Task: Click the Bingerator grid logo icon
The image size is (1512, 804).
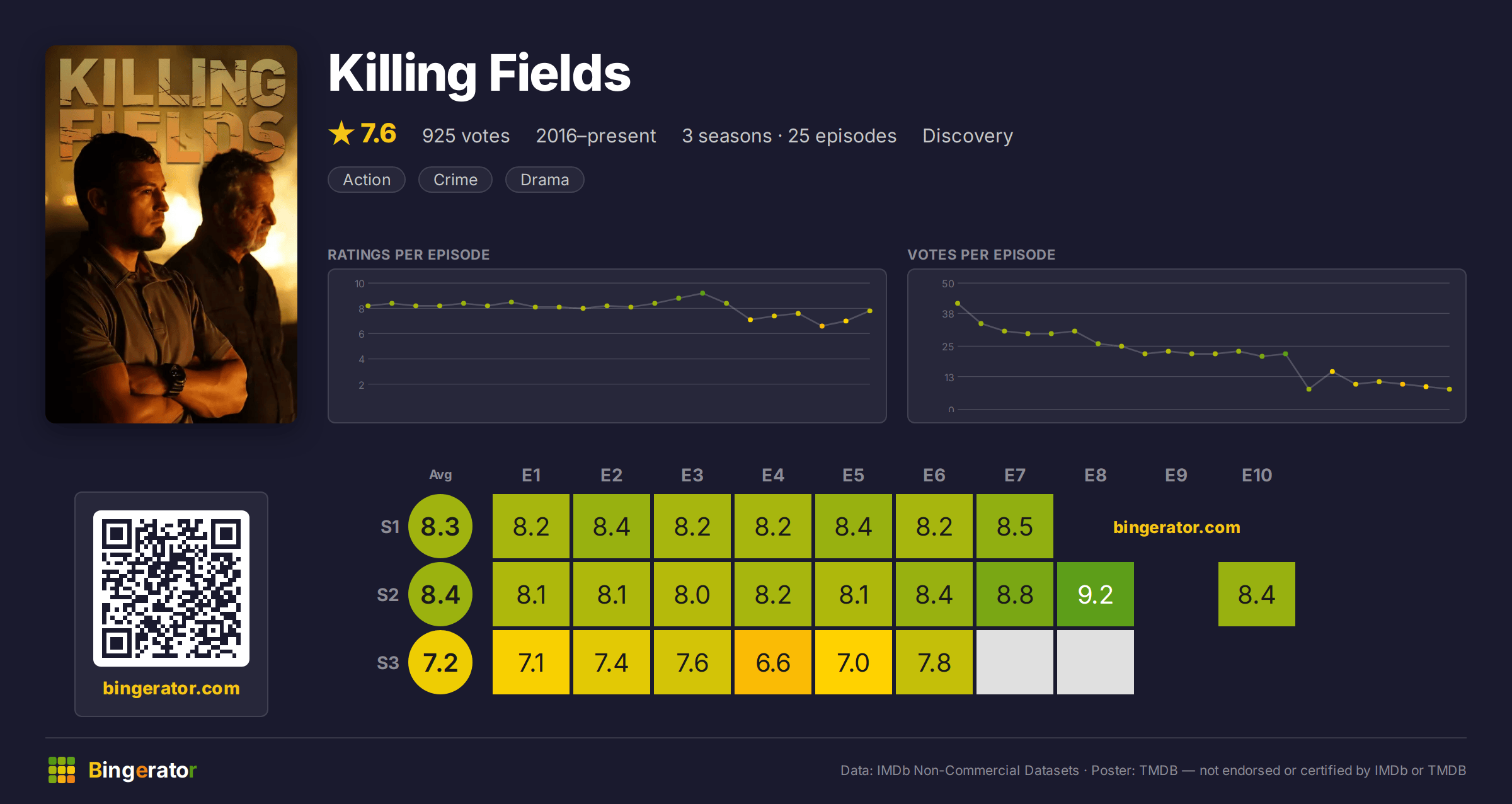Action: 62,770
